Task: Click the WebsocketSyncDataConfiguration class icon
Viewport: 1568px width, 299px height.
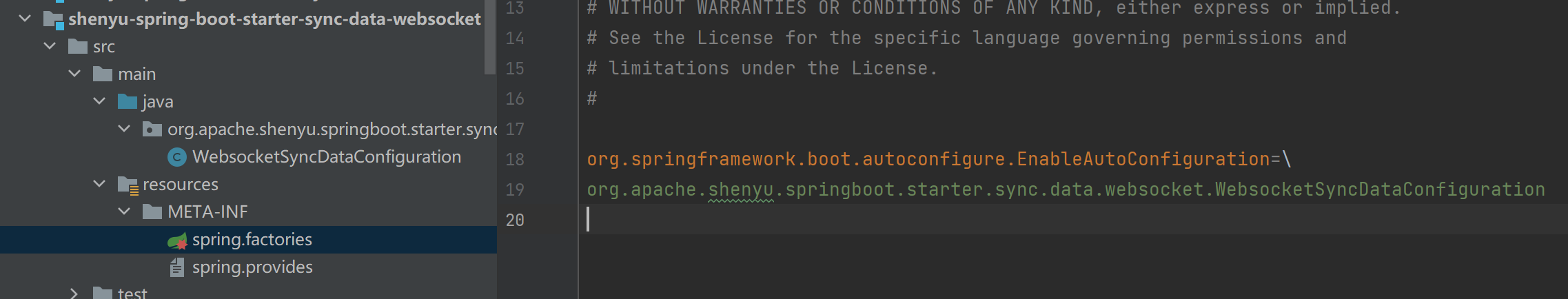Action: click(x=177, y=157)
